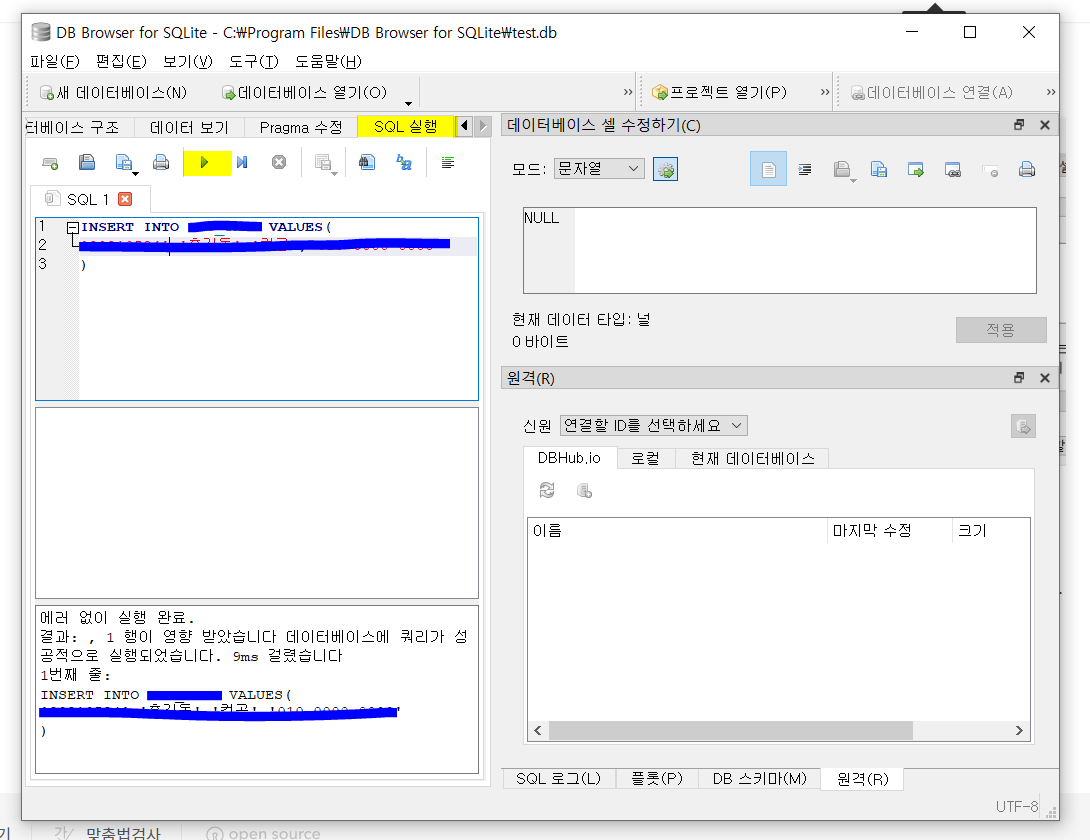Click link cell icon in cell editor
The image size is (1090, 840).
coord(953,169)
